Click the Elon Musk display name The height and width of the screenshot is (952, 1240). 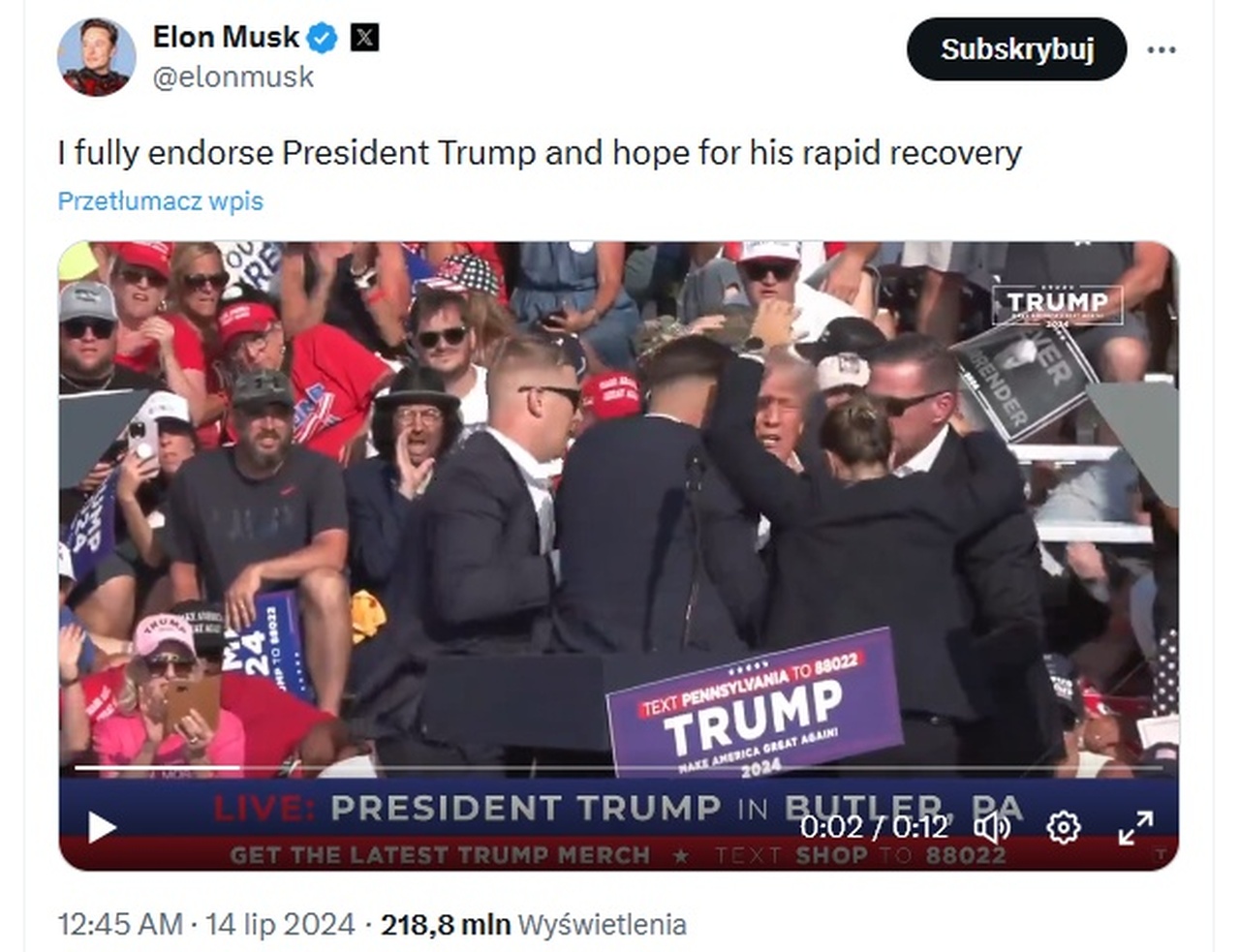226,37
